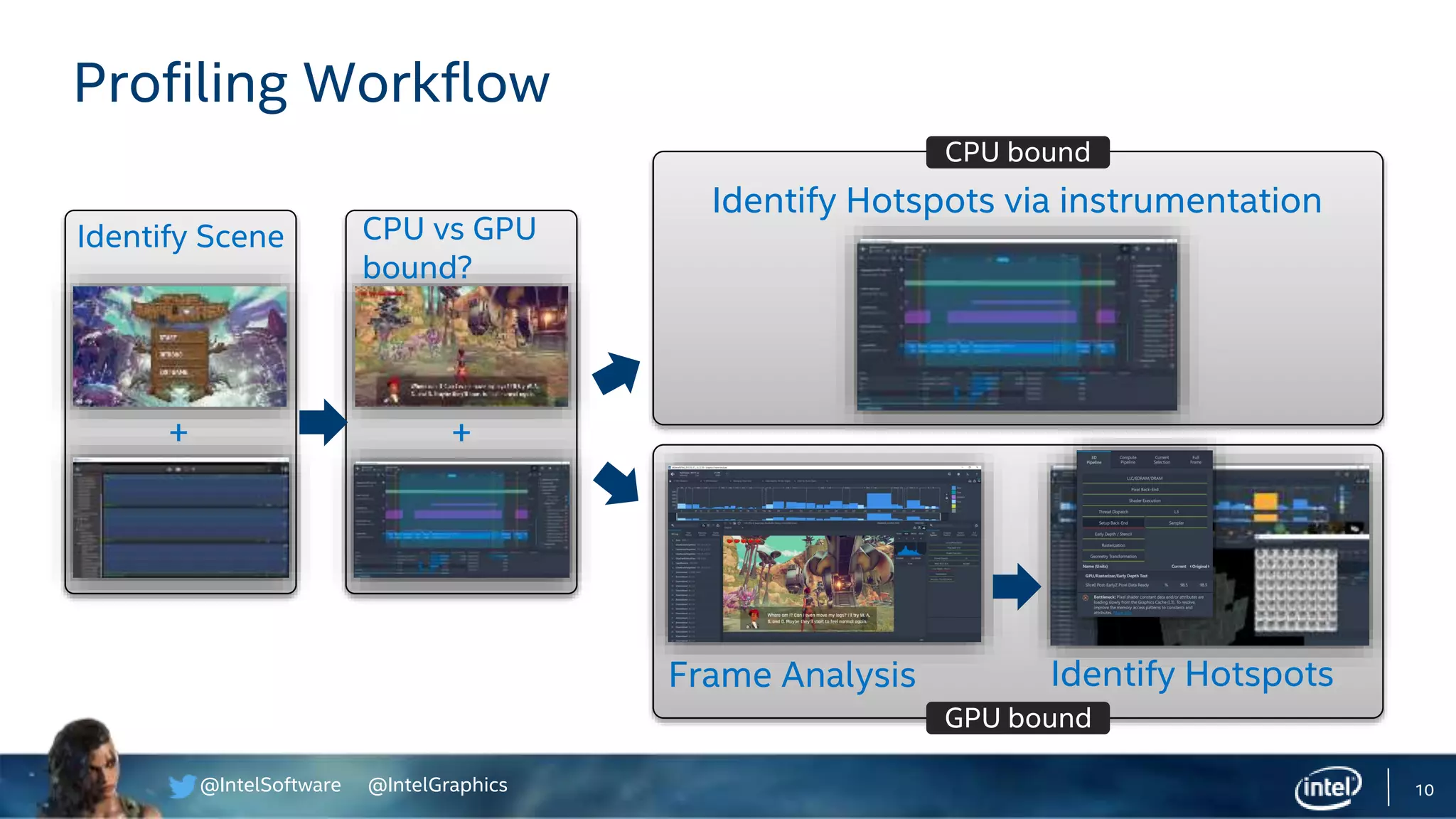Click 'Slice0 Post-EarlyZ Pixel Data Ready' row

point(1145,585)
